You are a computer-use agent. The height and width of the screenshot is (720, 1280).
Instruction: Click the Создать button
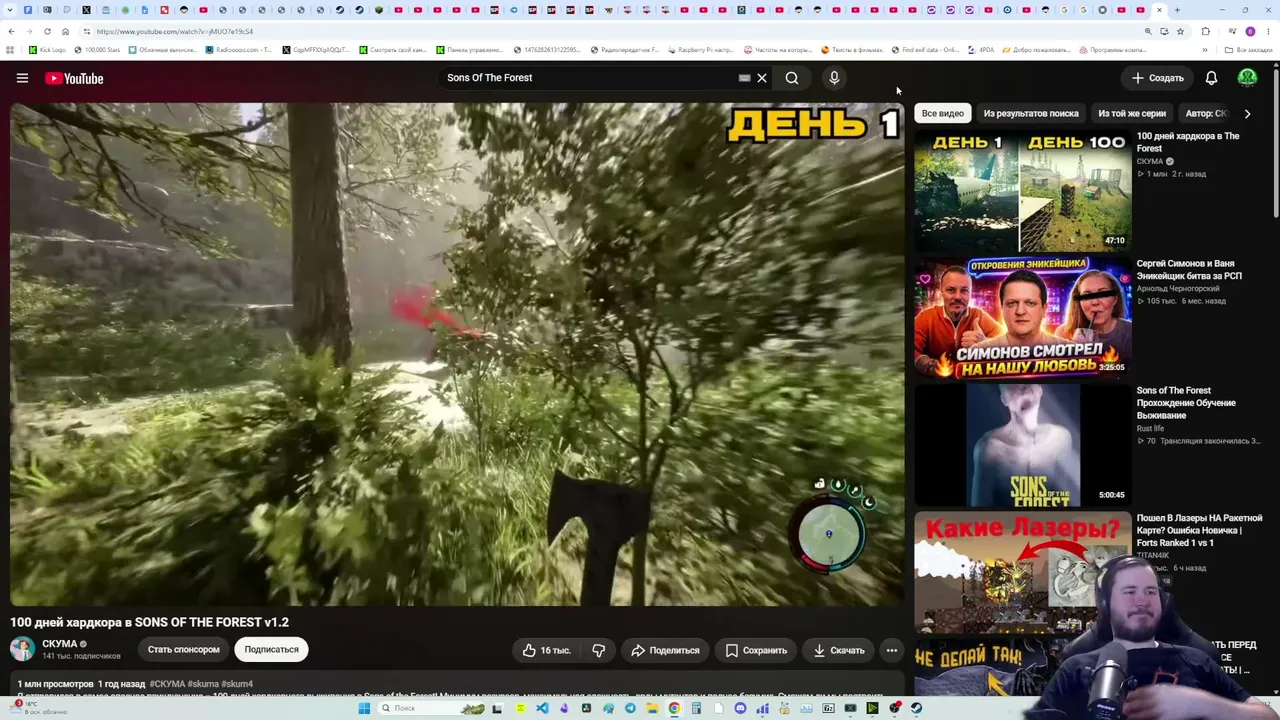pyautogui.click(x=1157, y=78)
